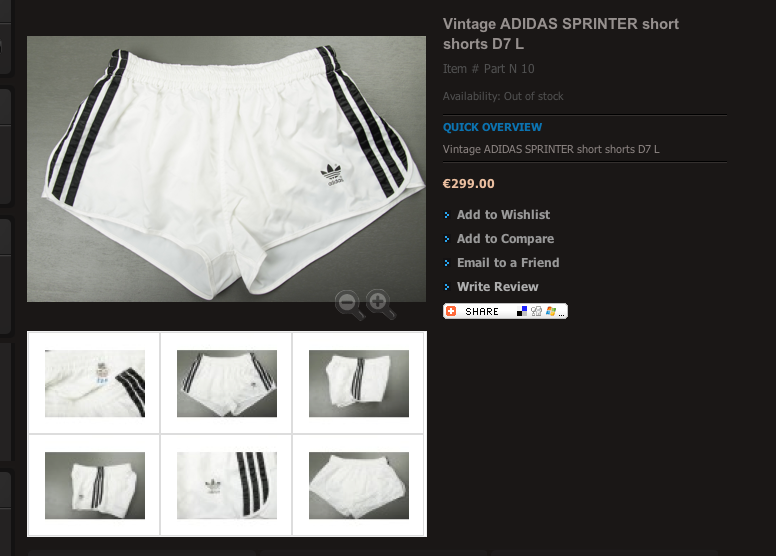This screenshot has height=556, width=776.
Task: Open the folded side view thumbnail, top row
Action: [x=359, y=383]
